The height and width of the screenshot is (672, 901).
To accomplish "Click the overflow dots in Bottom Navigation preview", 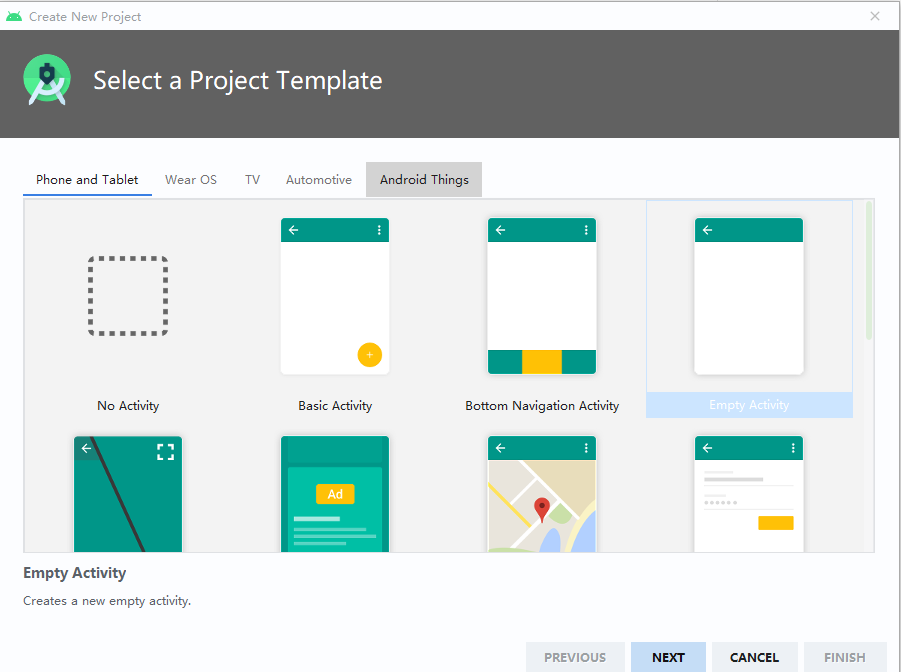I will pyautogui.click(x=586, y=230).
